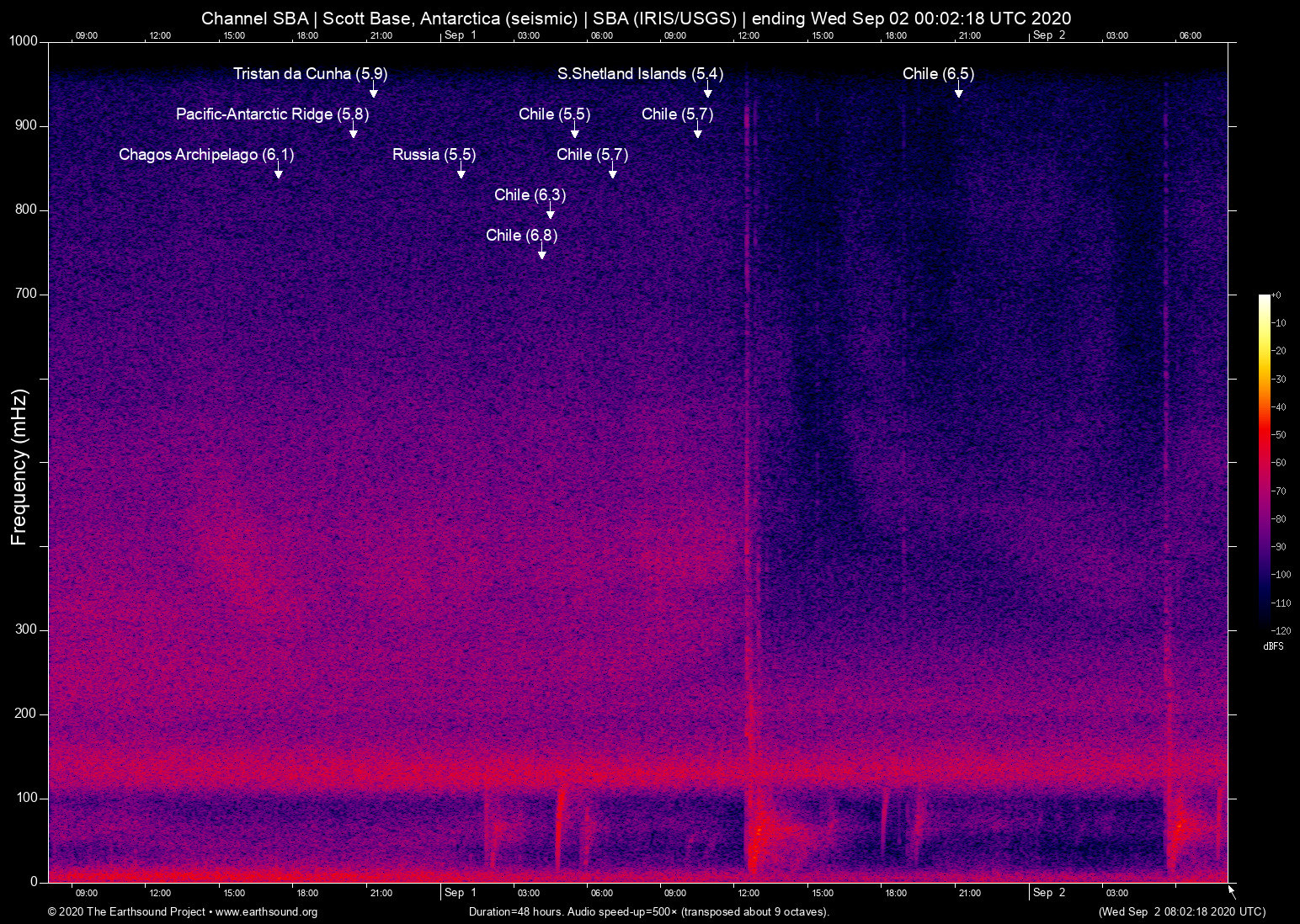Viewport: 1300px width, 924px height.
Task: Click the arrow under S.Shetland Islands (5.4)
Action: (708, 91)
